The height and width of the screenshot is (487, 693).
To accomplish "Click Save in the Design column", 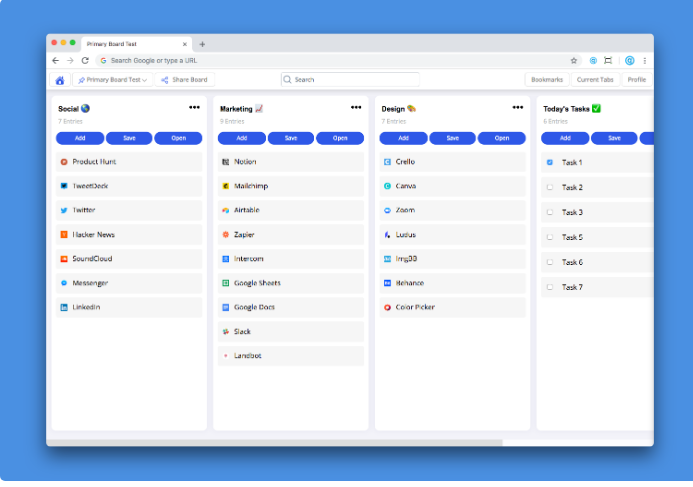I will 453,138.
